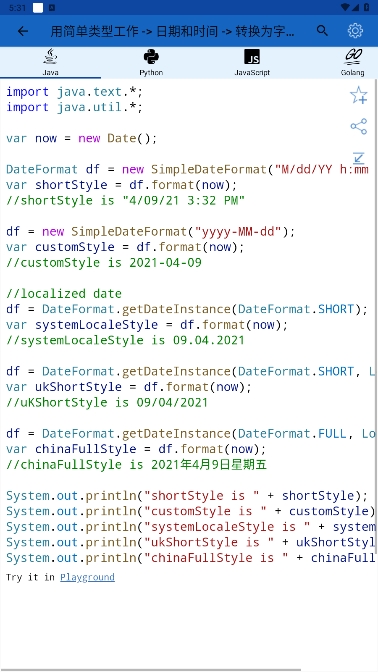This screenshot has height=672, width=378.
Task: Switch to the Golang tab
Action: 353,63
